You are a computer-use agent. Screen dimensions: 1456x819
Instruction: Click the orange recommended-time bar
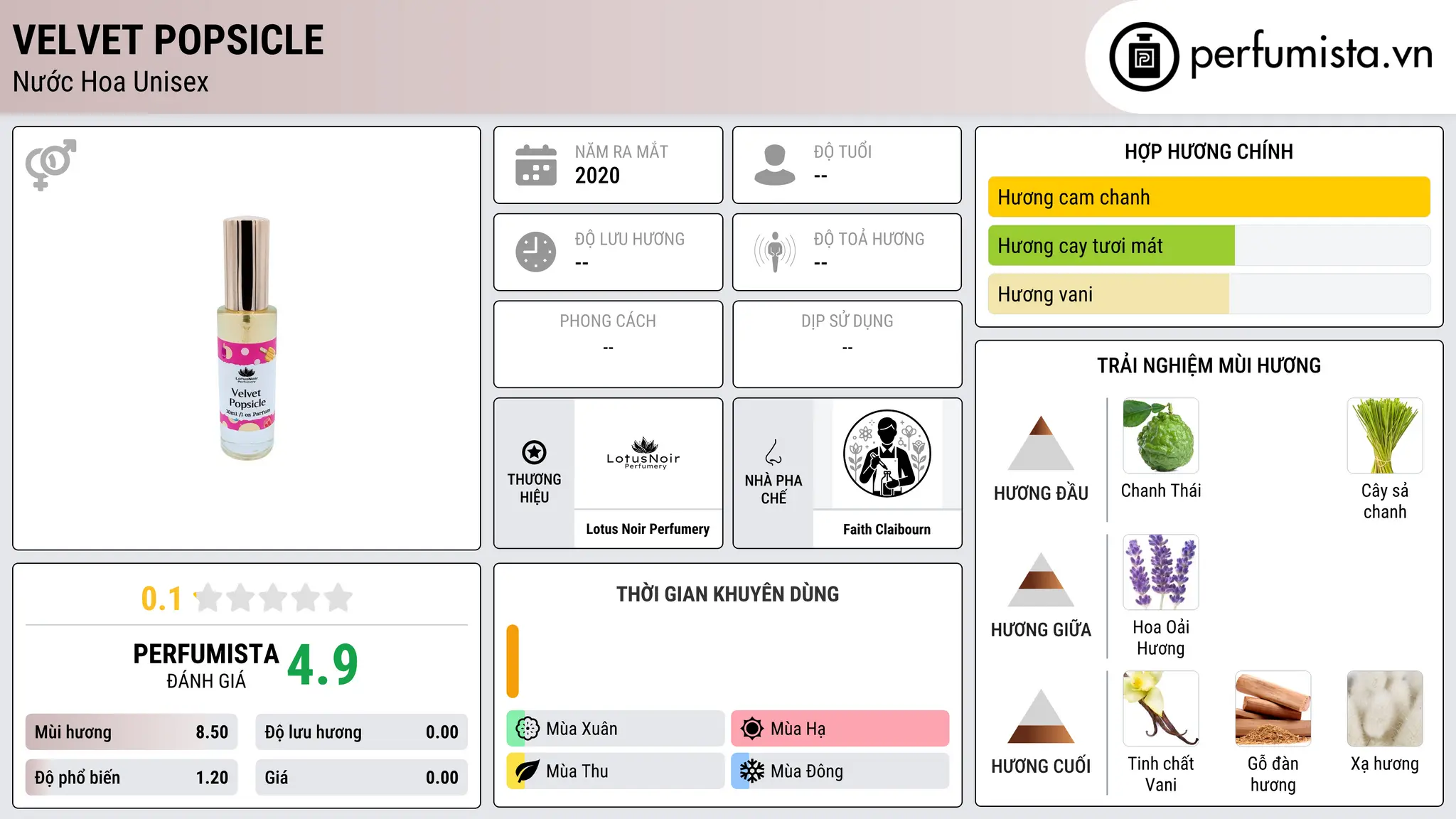(513, 661)
